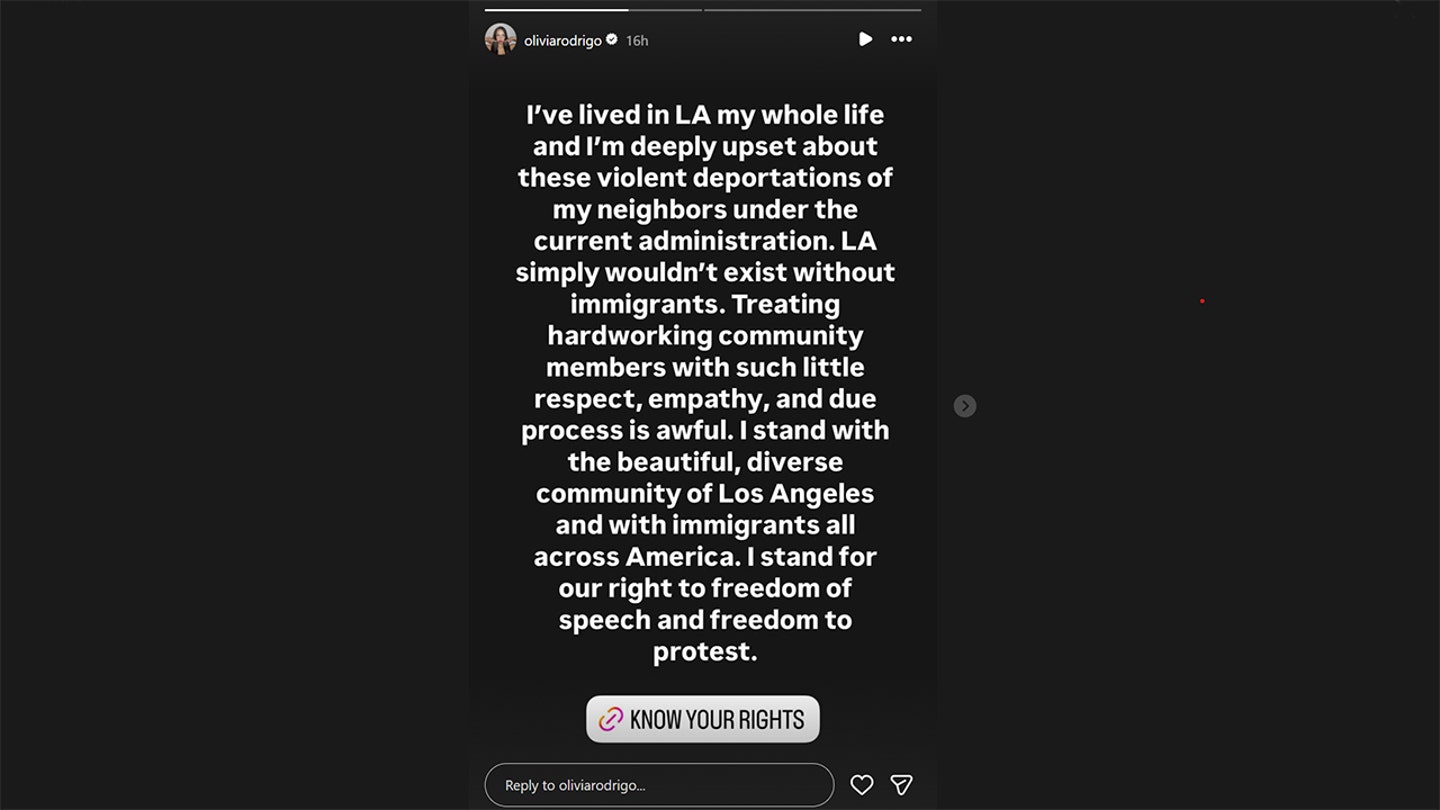
Task: Click the 16h timestamp
Action: point(637,40)
